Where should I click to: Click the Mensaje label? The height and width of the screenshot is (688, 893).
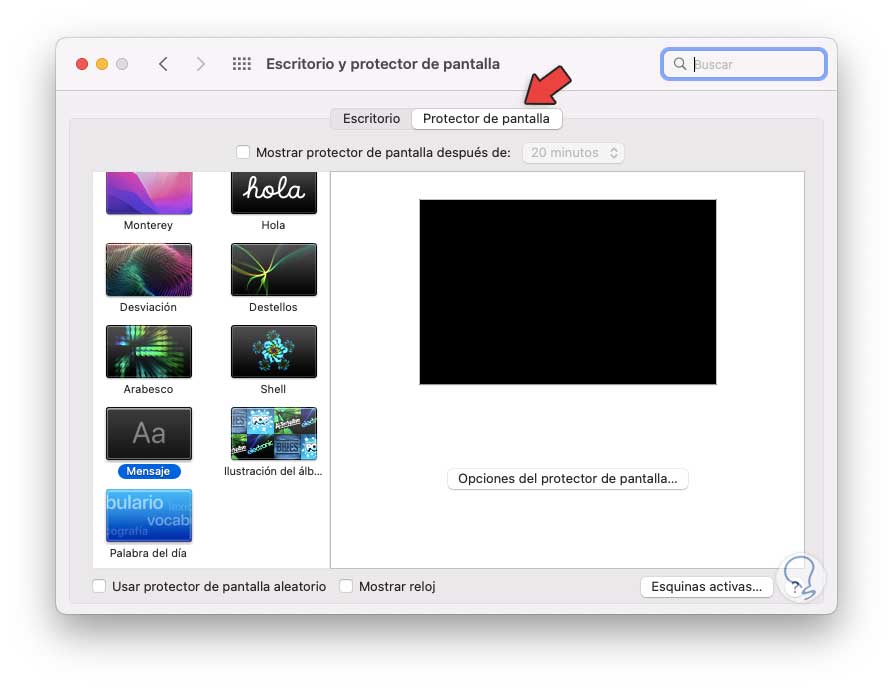pos(149,471)
